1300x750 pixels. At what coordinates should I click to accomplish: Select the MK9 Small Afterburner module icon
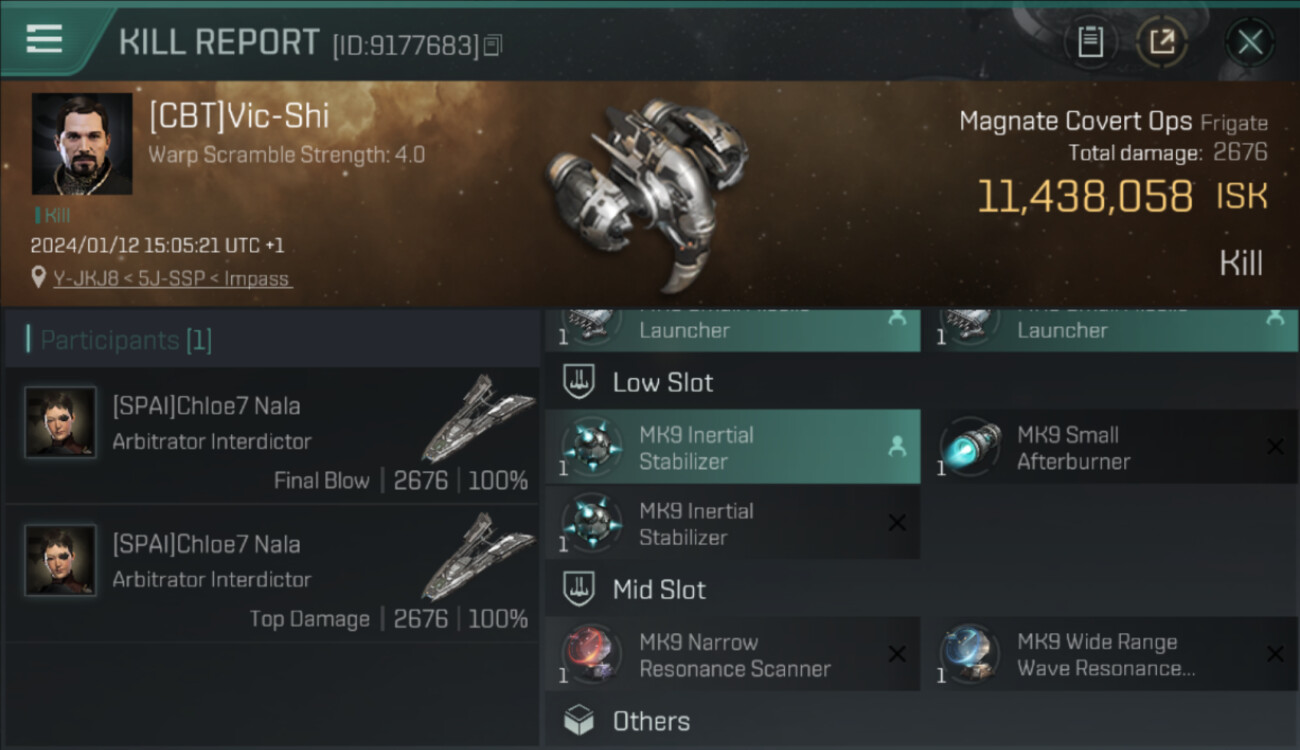(970, 447)
